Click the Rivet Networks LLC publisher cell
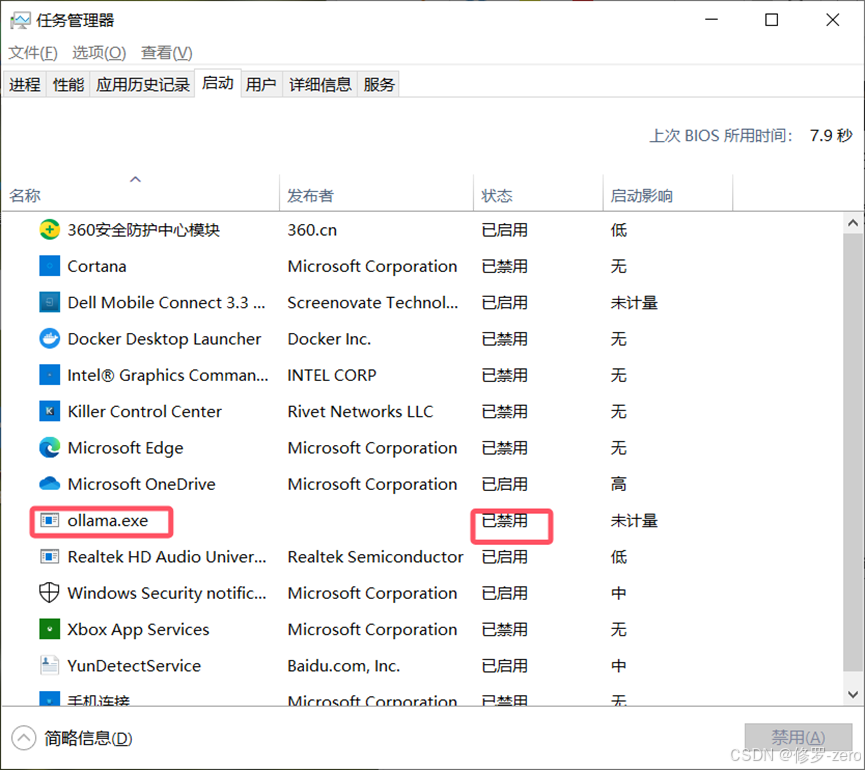The width and height of the screenshot is (865, 770). pos(360,411)
